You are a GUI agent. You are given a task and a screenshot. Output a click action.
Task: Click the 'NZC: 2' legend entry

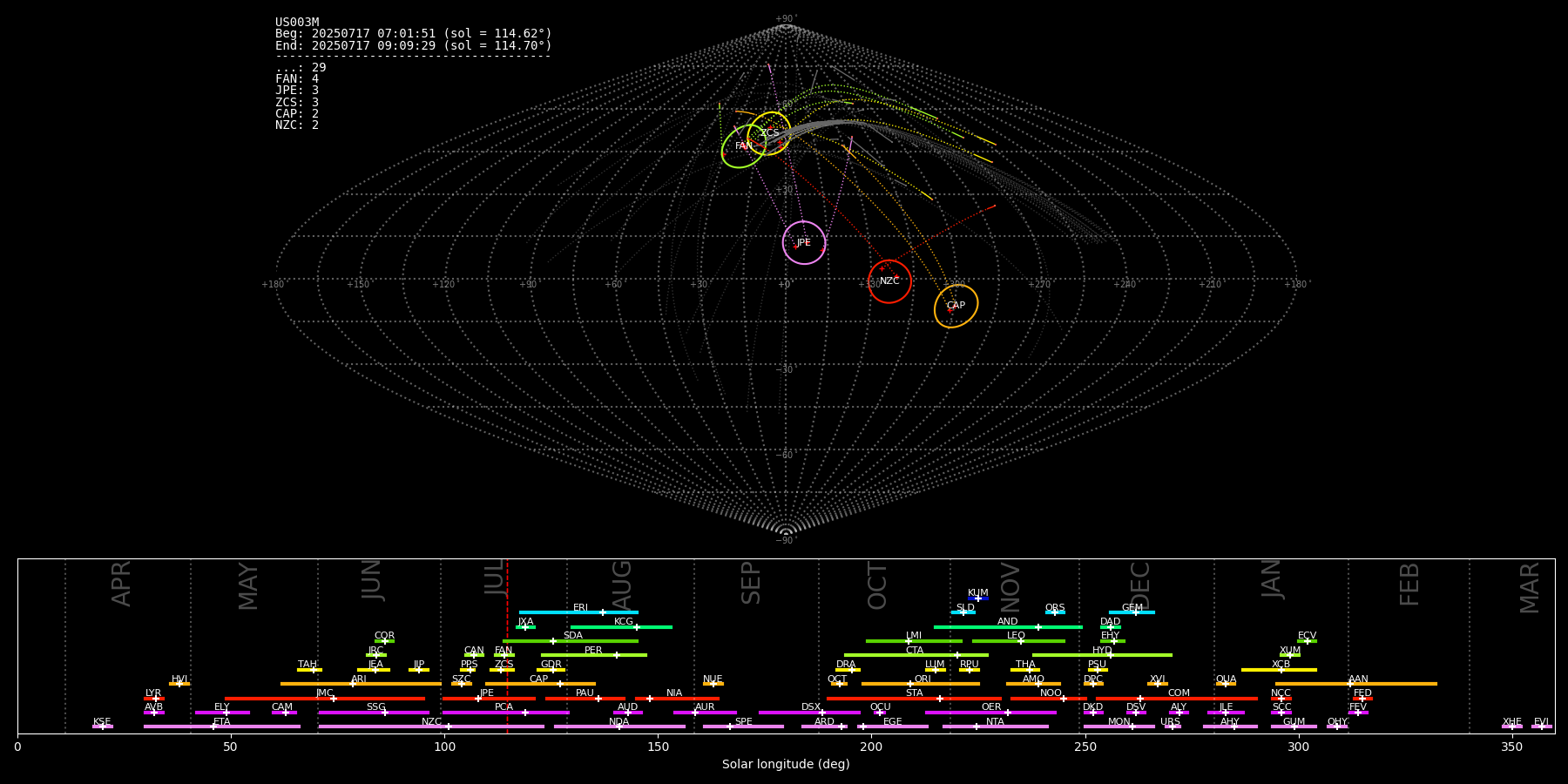point(297,125)
